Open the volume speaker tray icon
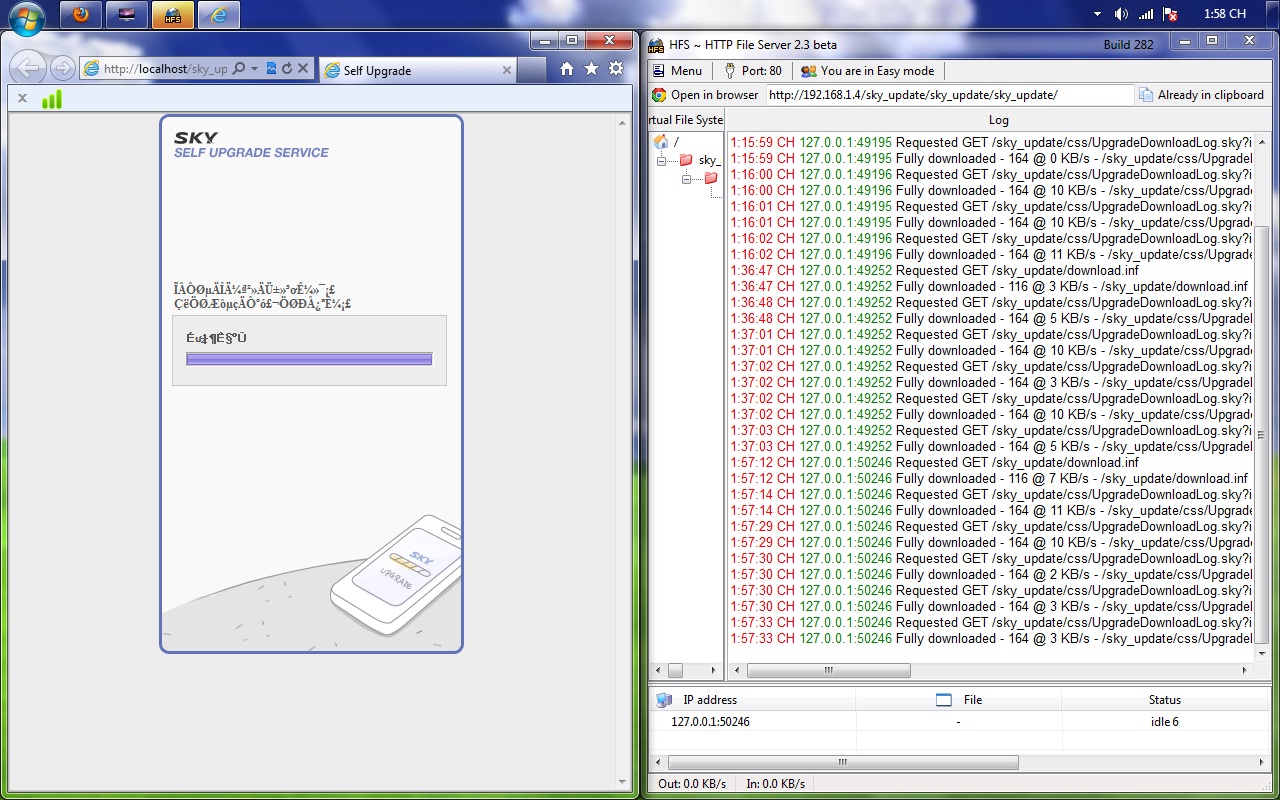Screen dimensions: 1280x800 [x=1121, y=14]
